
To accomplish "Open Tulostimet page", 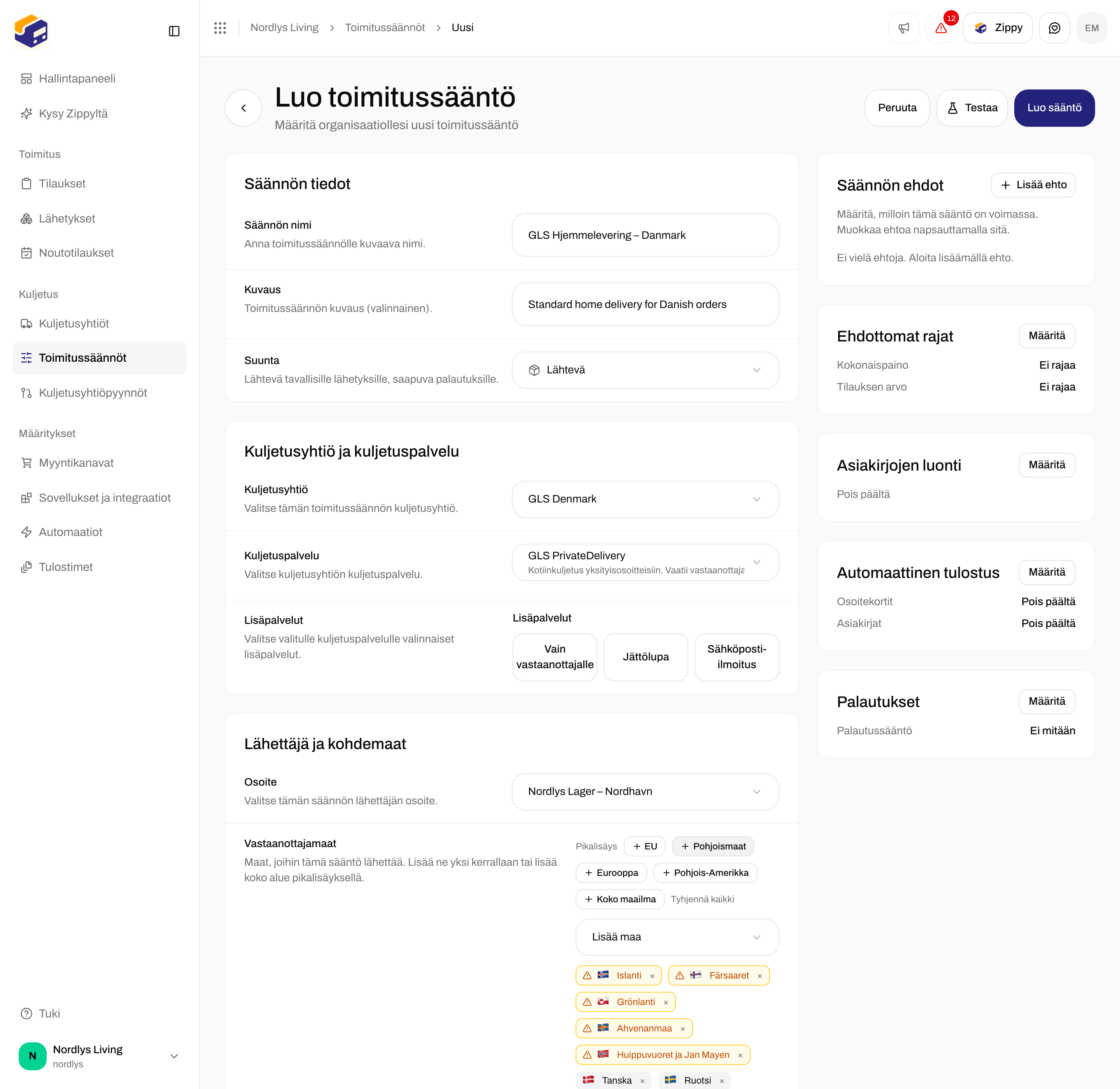I will click(x=100, y=567).
